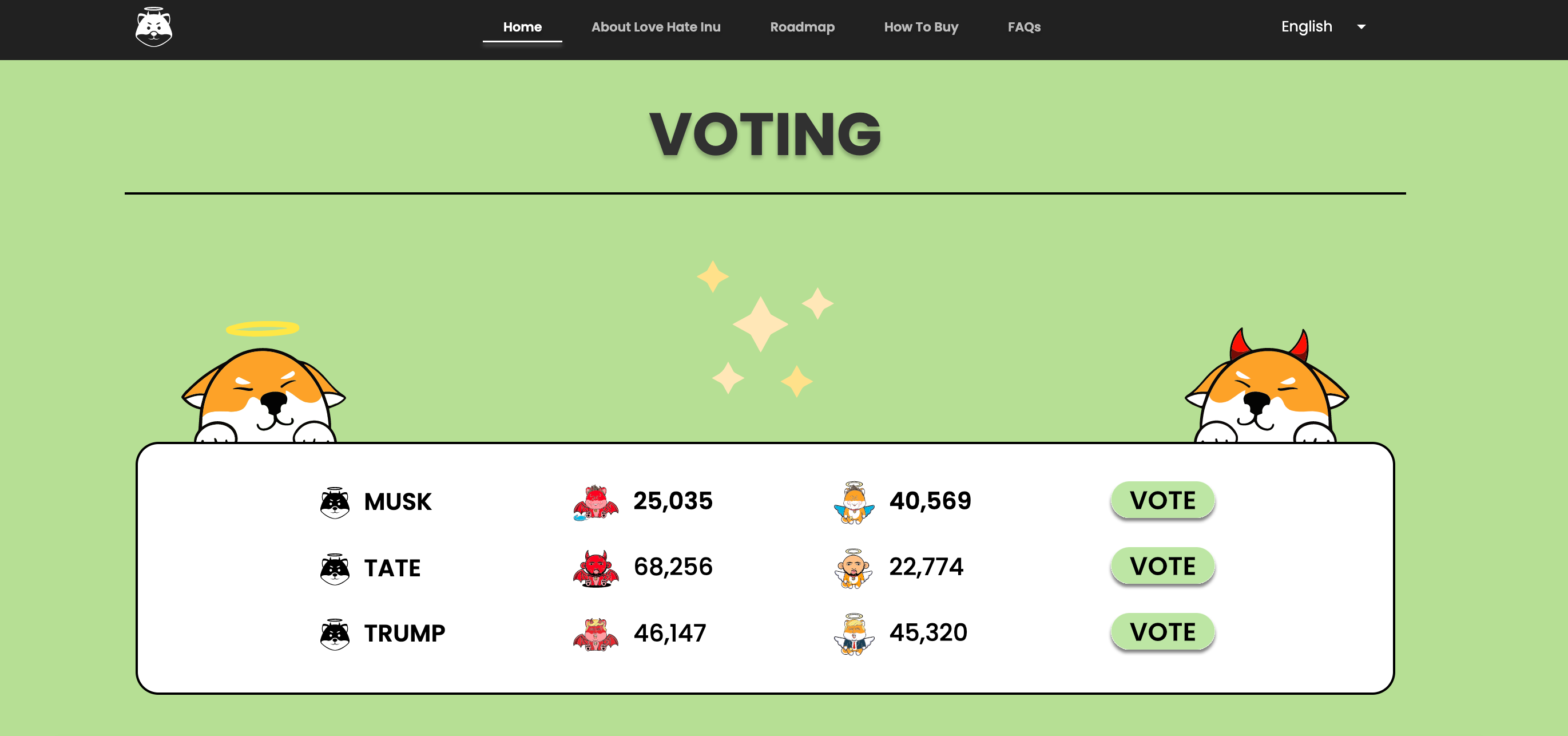This screenshot has height=736, width=1568.
Task: Click the dog head icon beside TRUMP
Action: tap(335, 634)
